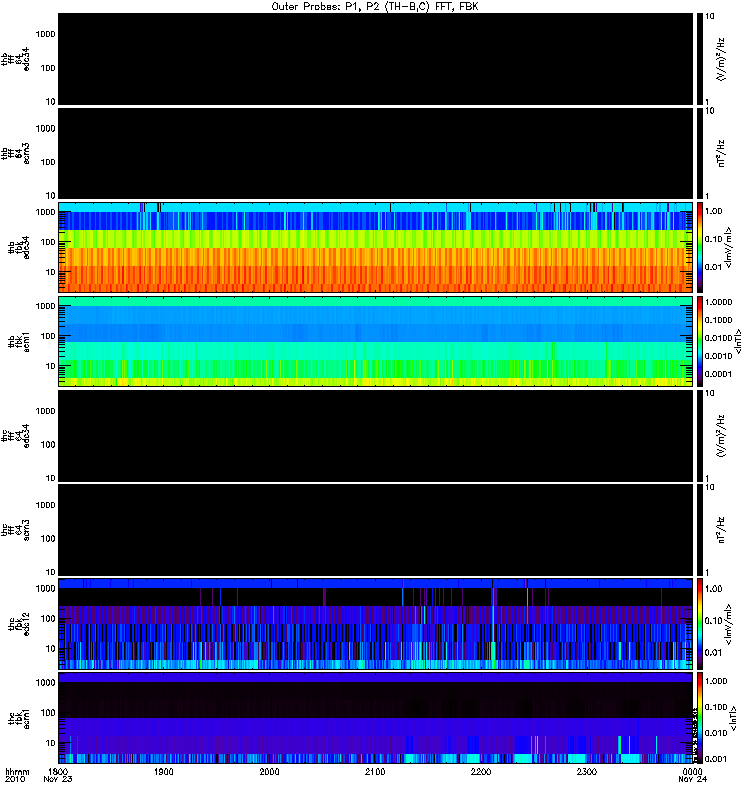The image size is (750, 800).
Task: Click inside the thb fbk scm1 green-blue spectrogram
Action: [x=376, y=341]
